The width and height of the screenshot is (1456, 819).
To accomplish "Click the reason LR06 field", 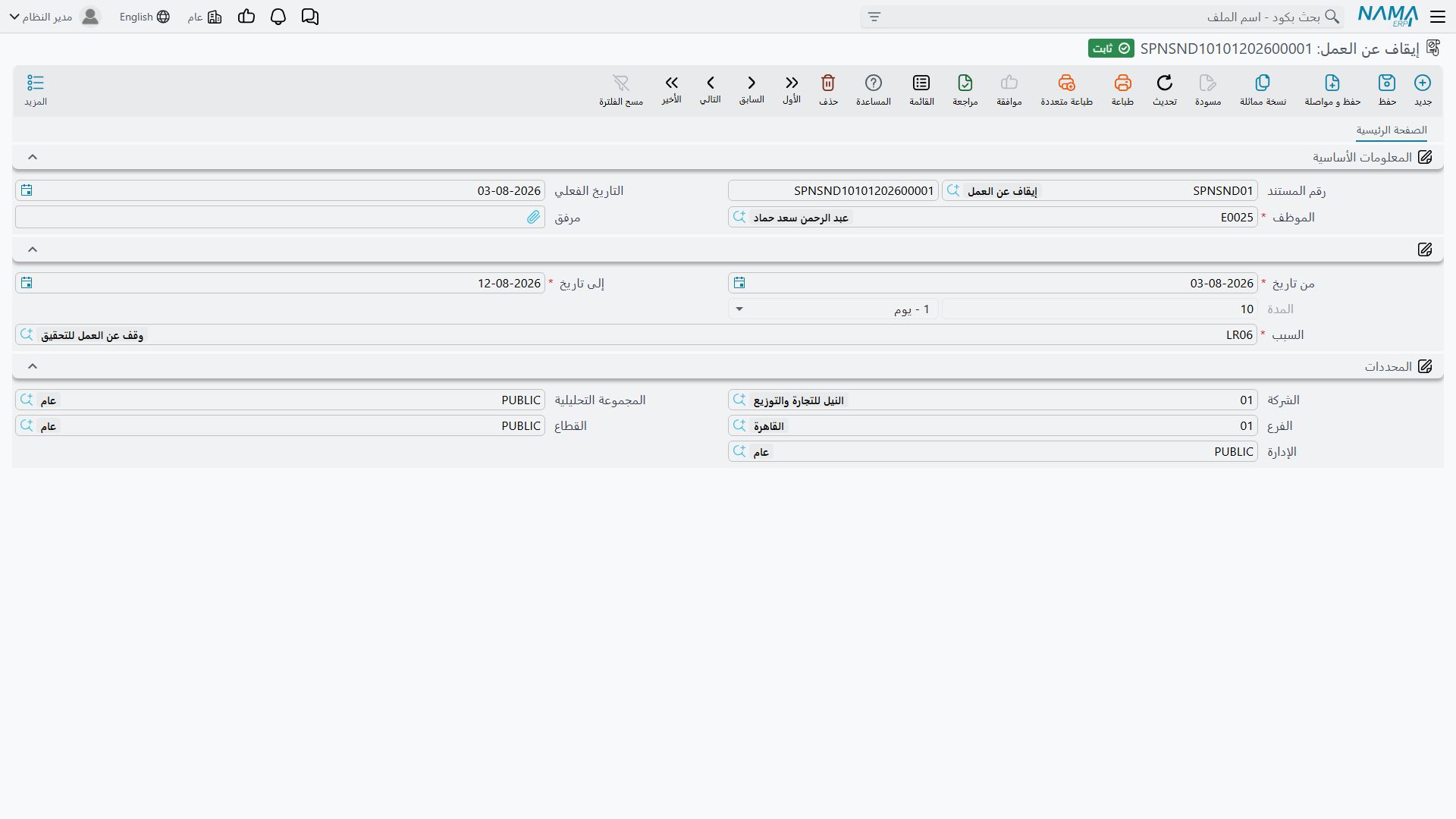I will [636, 334].
